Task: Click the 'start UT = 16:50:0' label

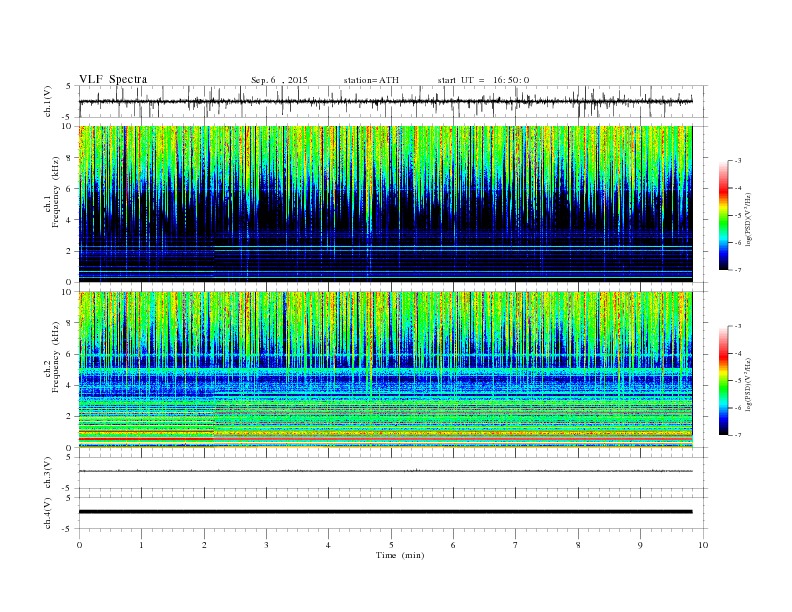Action: (483, 80)
